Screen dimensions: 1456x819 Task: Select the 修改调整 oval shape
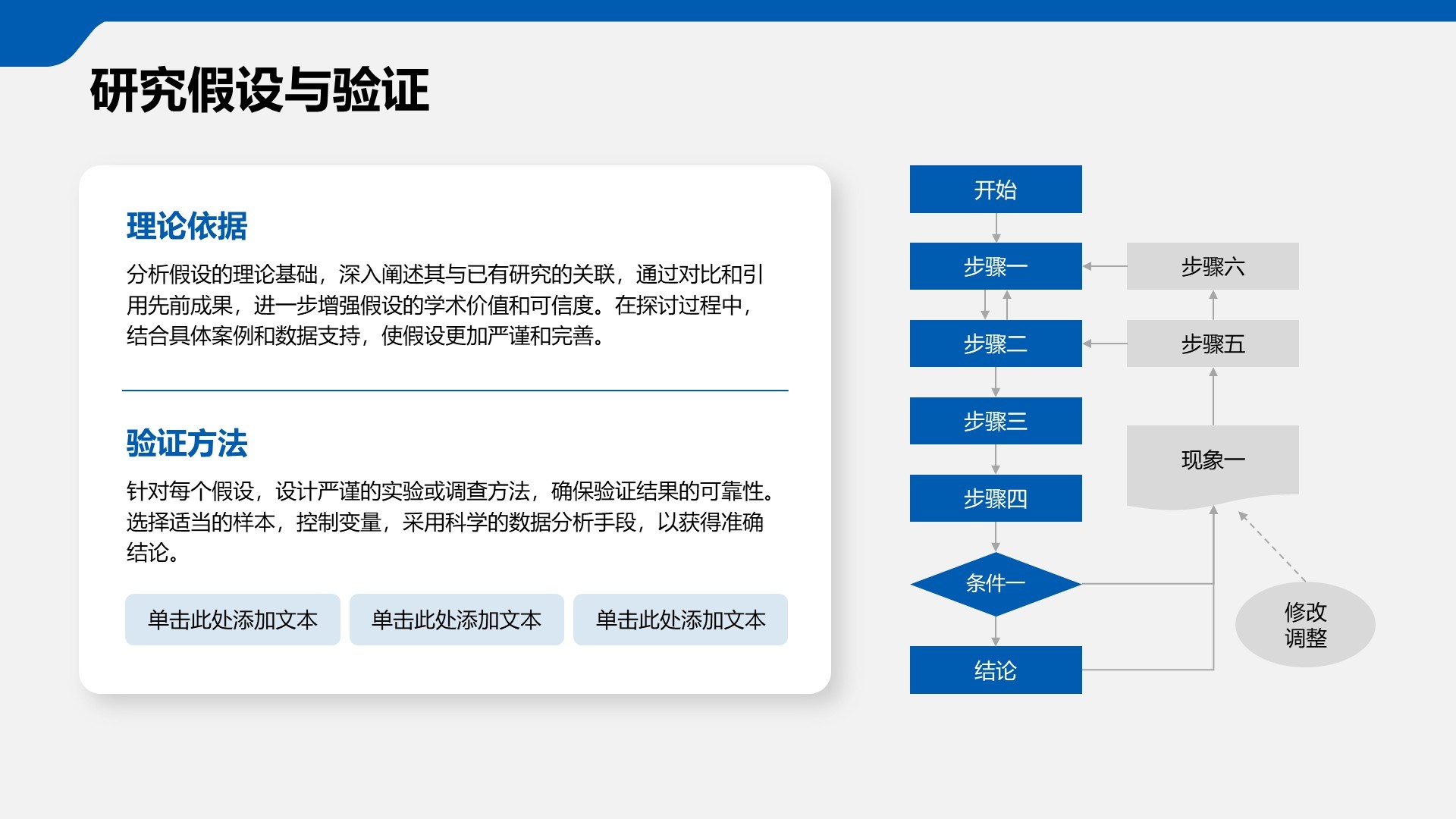[x=1304, y=624]
